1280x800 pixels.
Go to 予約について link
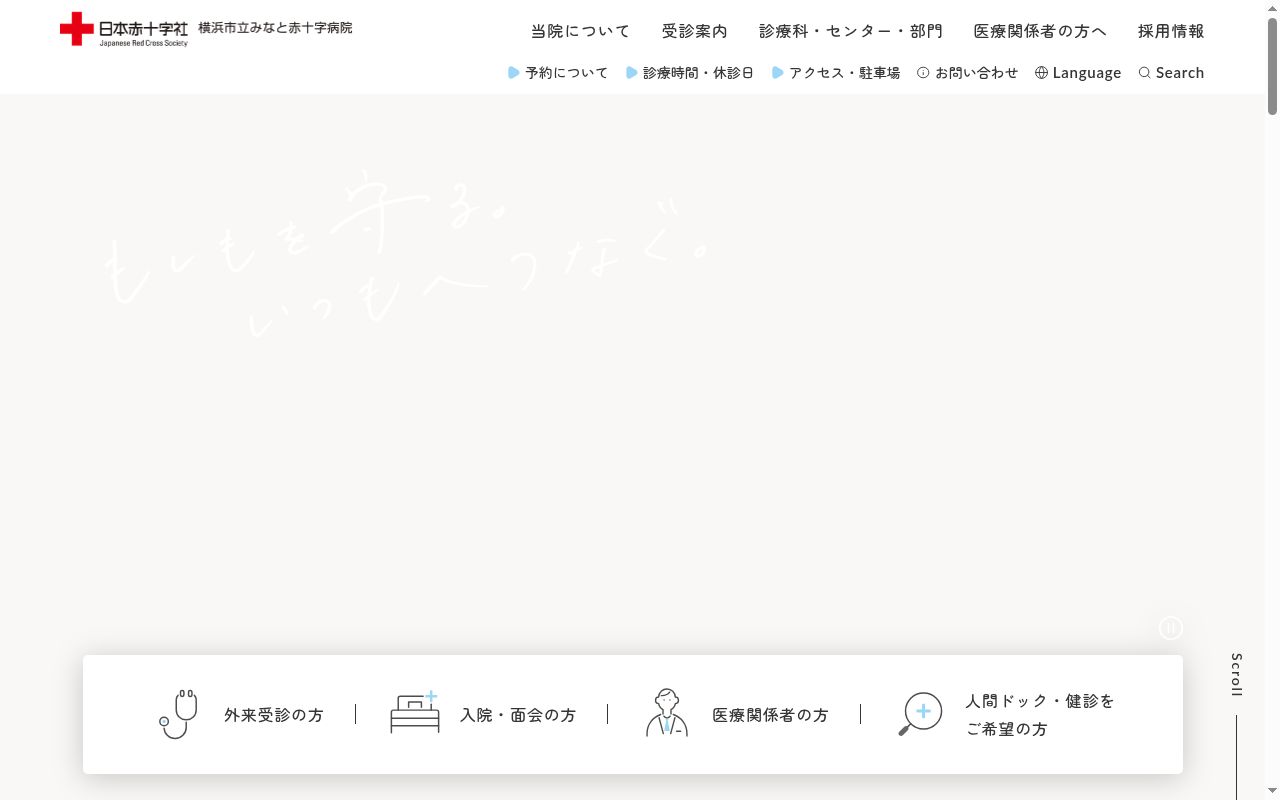[x=558, y=73]
